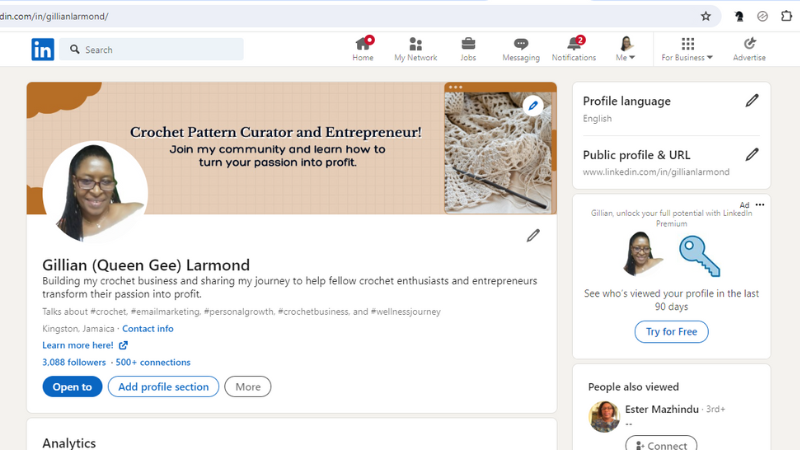Click the Open to button

72,387
